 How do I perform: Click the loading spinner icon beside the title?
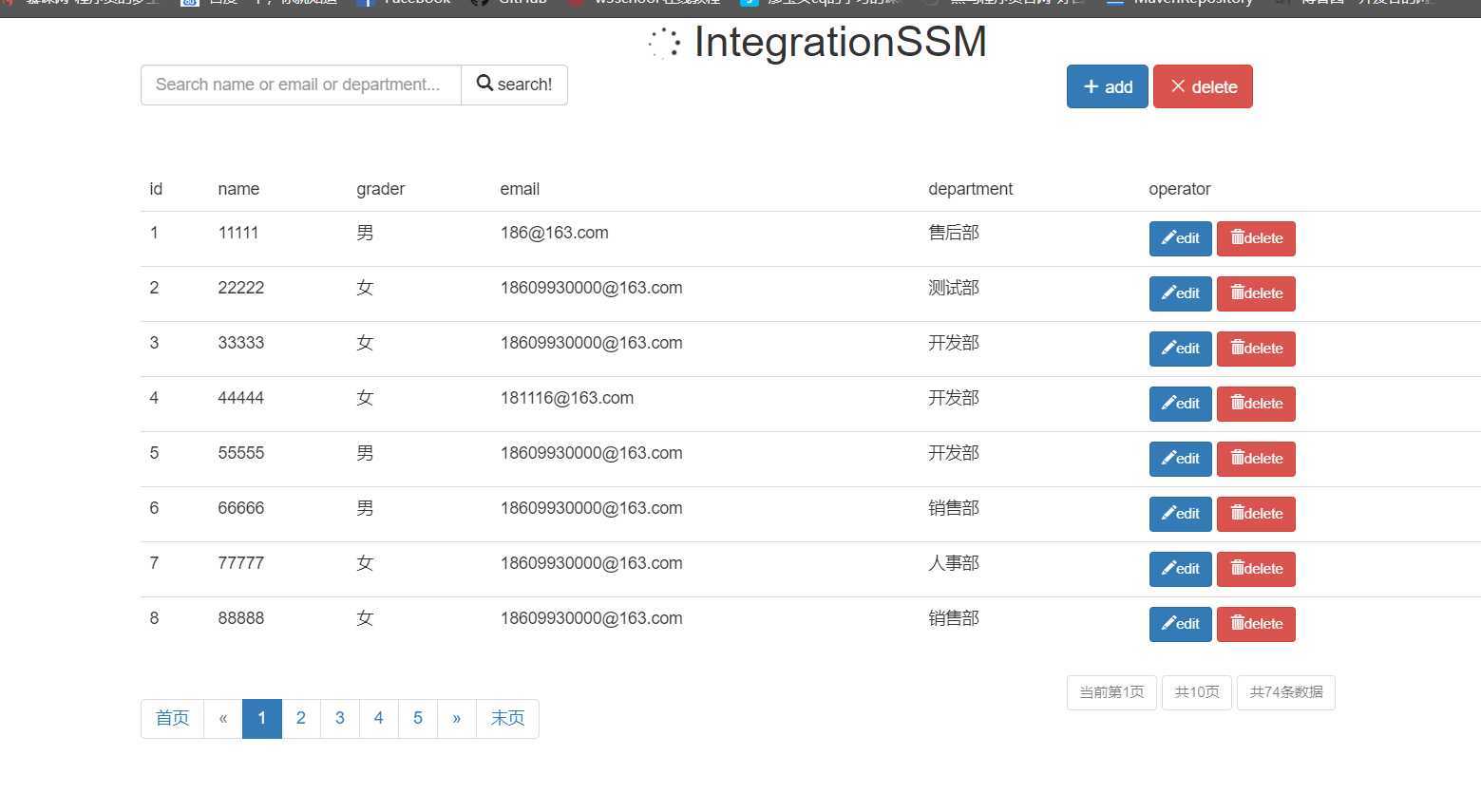tap(664, 43)
